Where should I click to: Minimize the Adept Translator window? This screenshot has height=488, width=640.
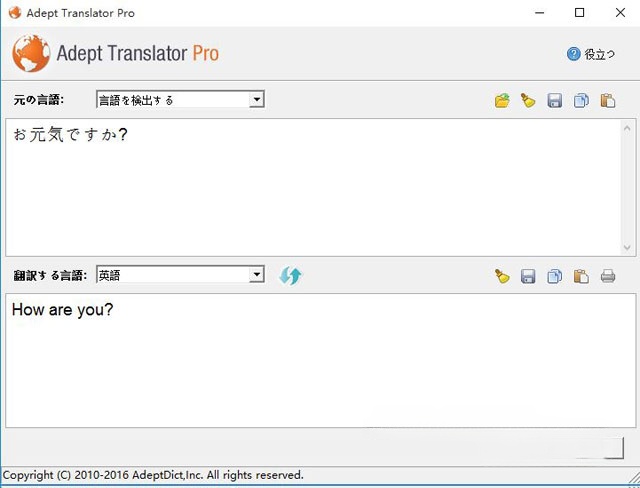pyautogui.click(x=540, y=13)
